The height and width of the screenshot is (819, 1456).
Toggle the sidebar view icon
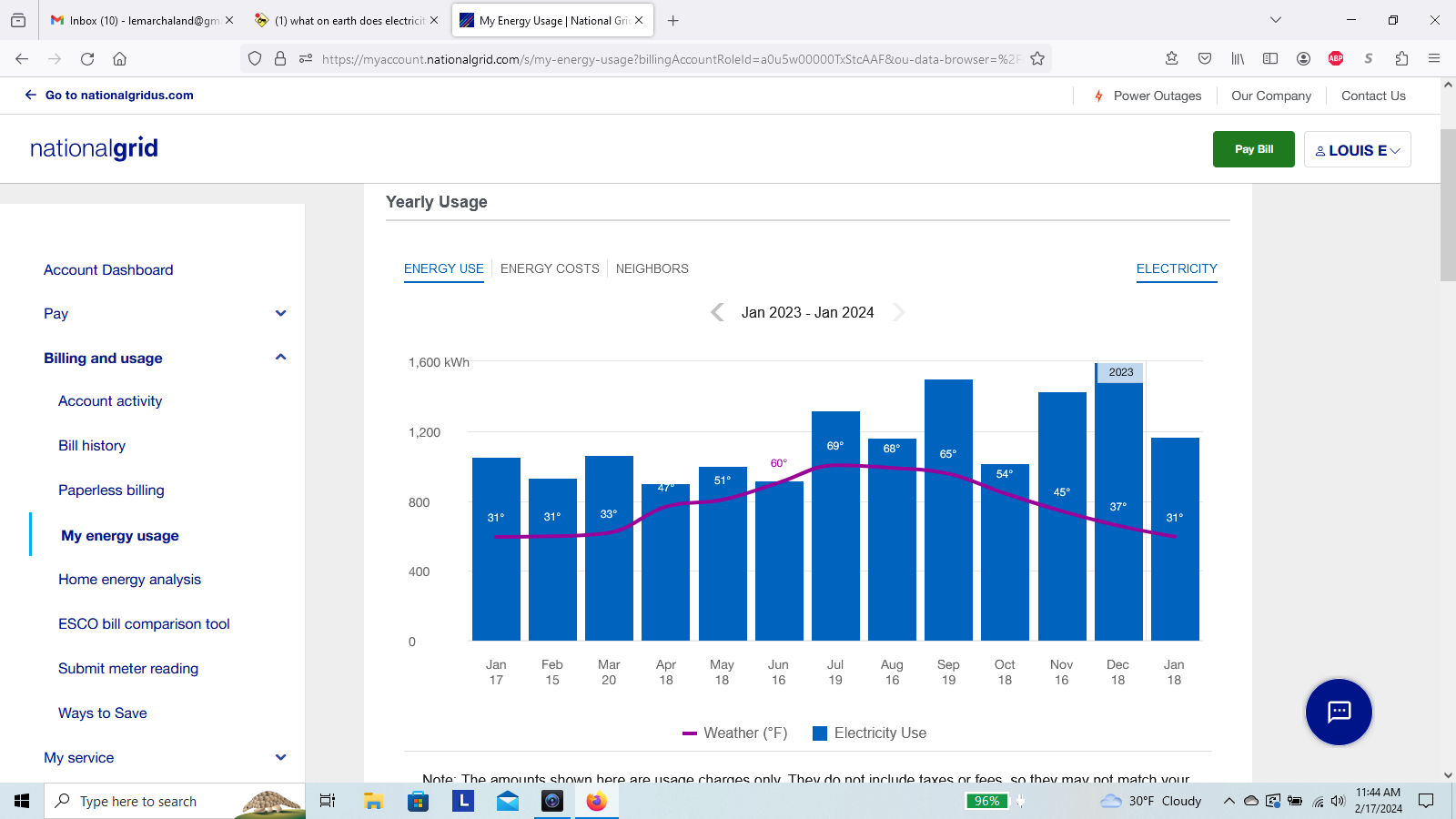click(x=1270, y=58)
